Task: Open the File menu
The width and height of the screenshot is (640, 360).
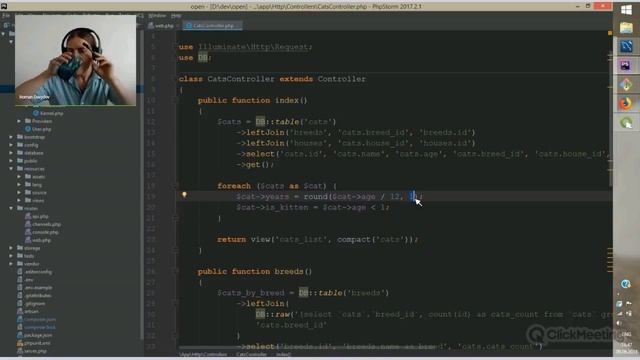Action: (6, 16)
